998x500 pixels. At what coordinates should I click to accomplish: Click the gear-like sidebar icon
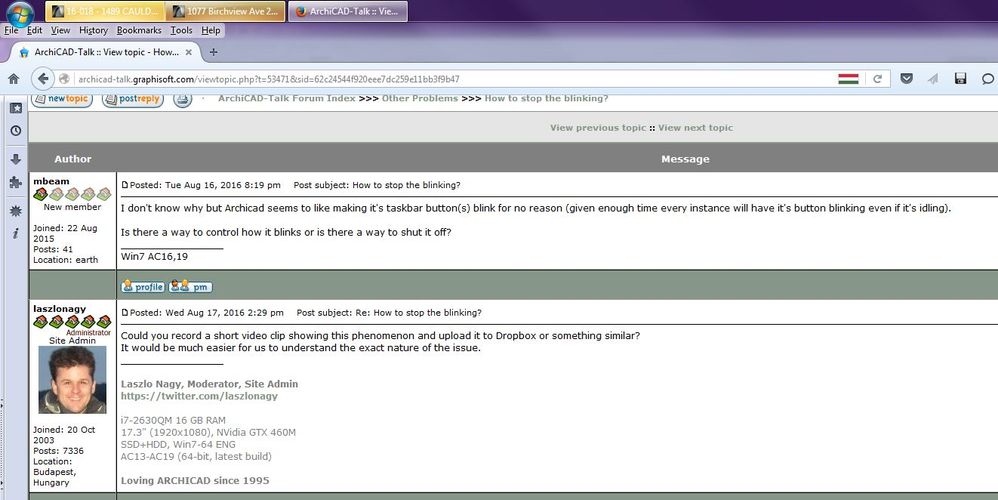16,211
